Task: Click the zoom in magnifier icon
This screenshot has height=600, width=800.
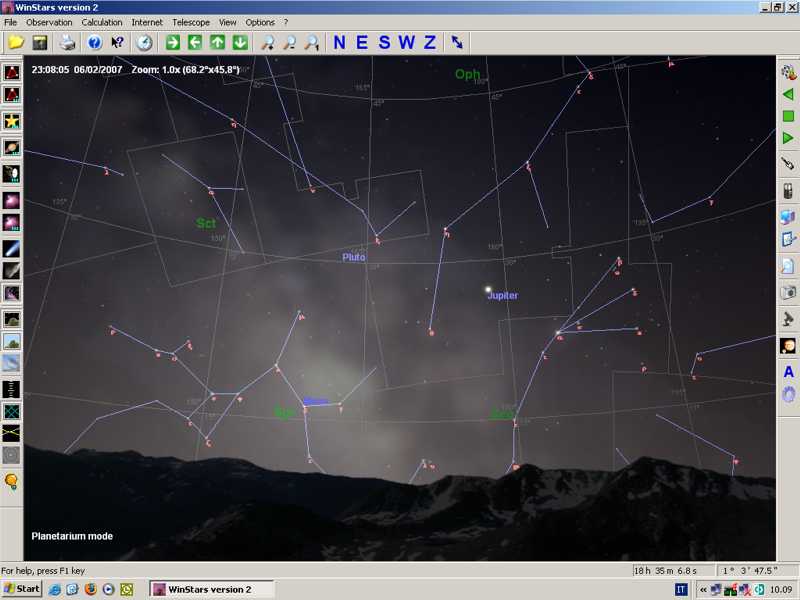Action: 267,42
